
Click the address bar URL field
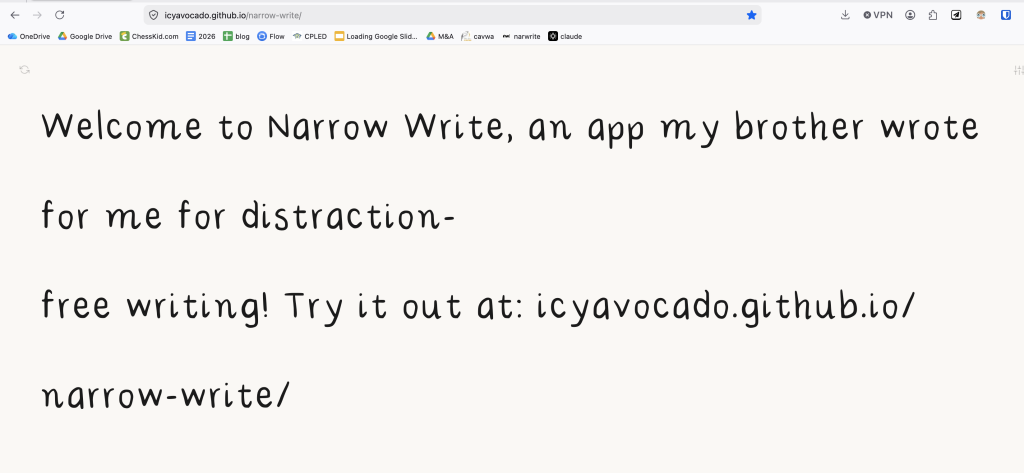coord(452,15)
